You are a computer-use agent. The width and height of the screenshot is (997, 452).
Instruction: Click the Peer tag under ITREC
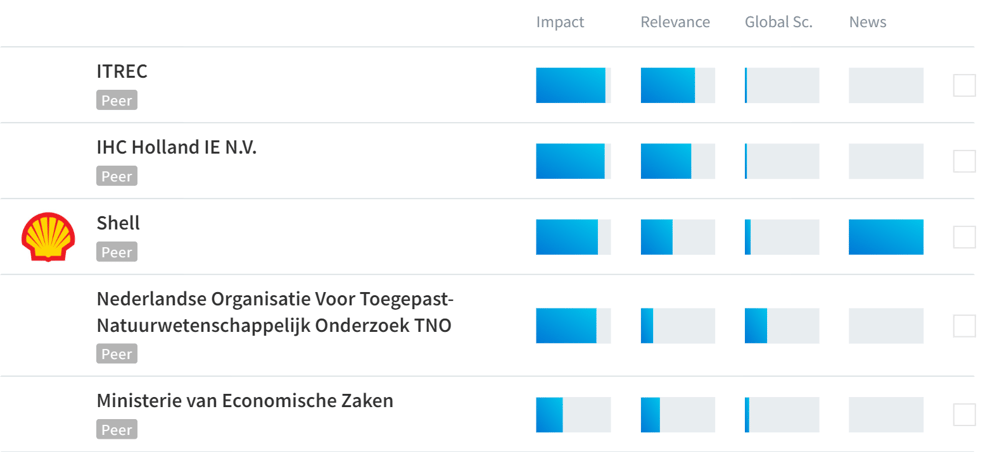click(x=116, y=101)
